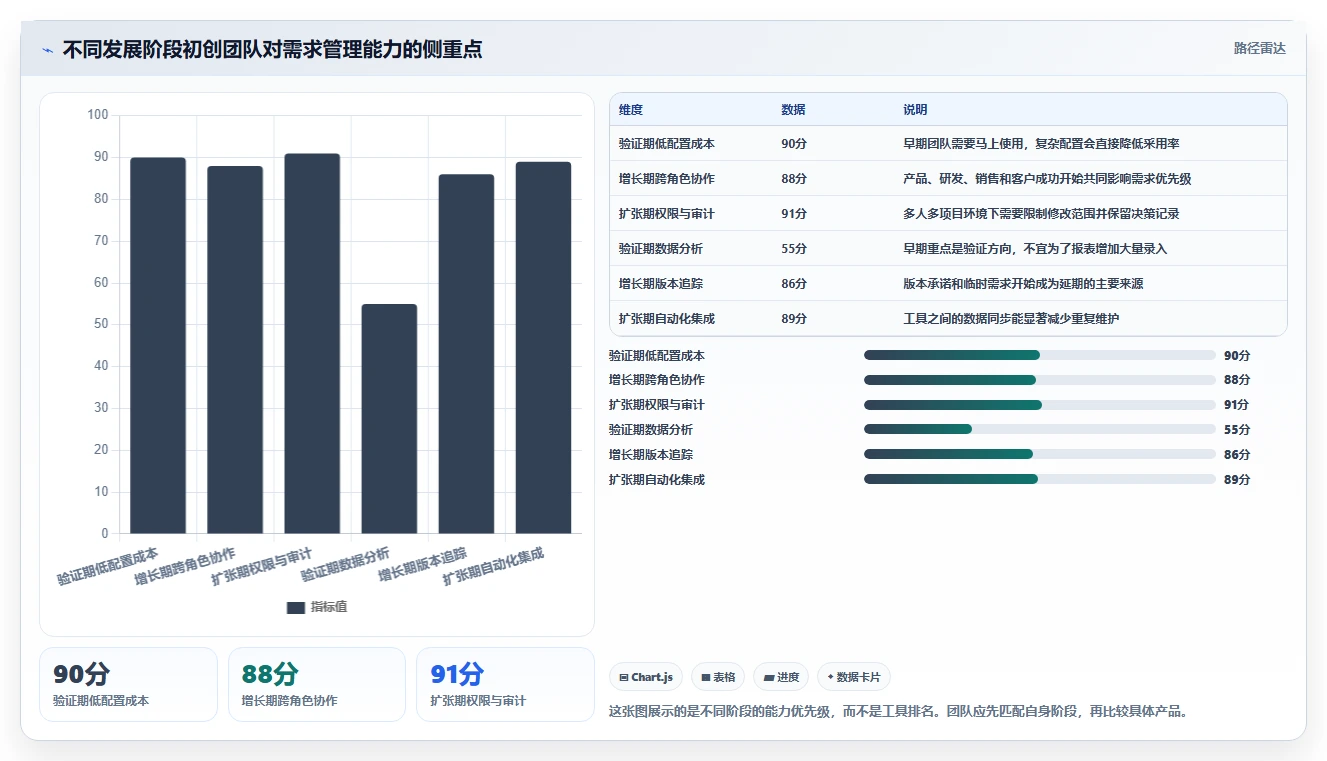Select the 说明 column header
The width and height of the screenshot is (1327, 761).
(x=915, y=109)
